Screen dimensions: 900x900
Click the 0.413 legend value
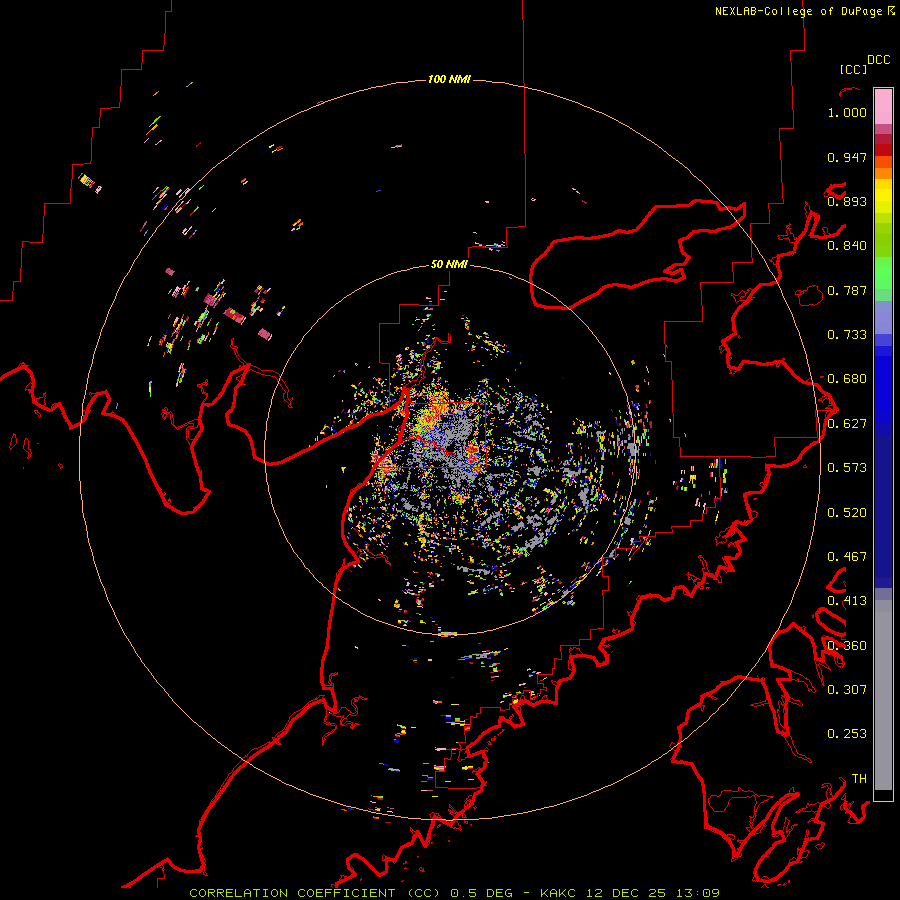point(847,601)
